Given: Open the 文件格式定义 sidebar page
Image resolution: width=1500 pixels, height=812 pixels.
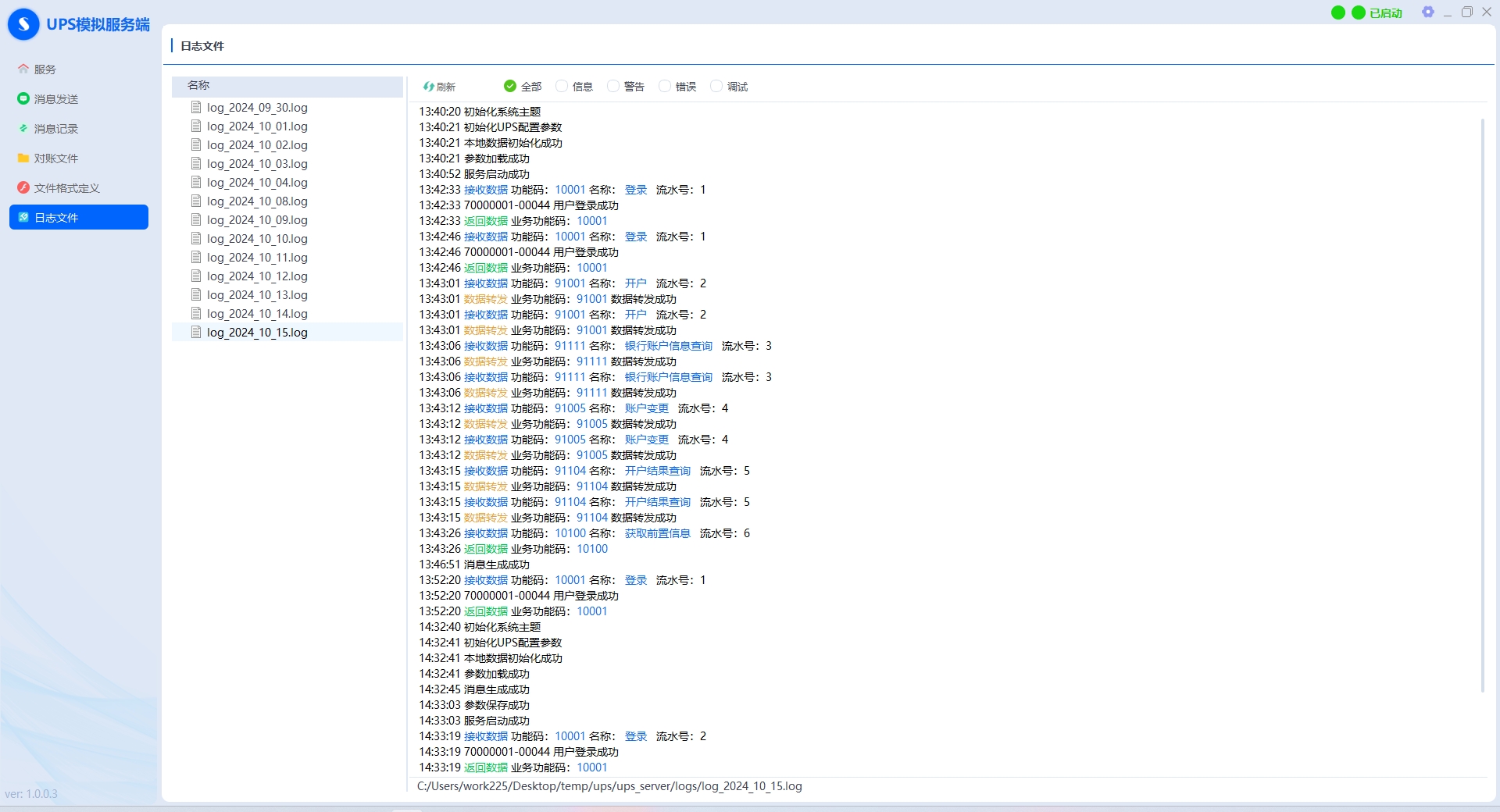Looking at the screenshot, I should (x=78, y=188).
